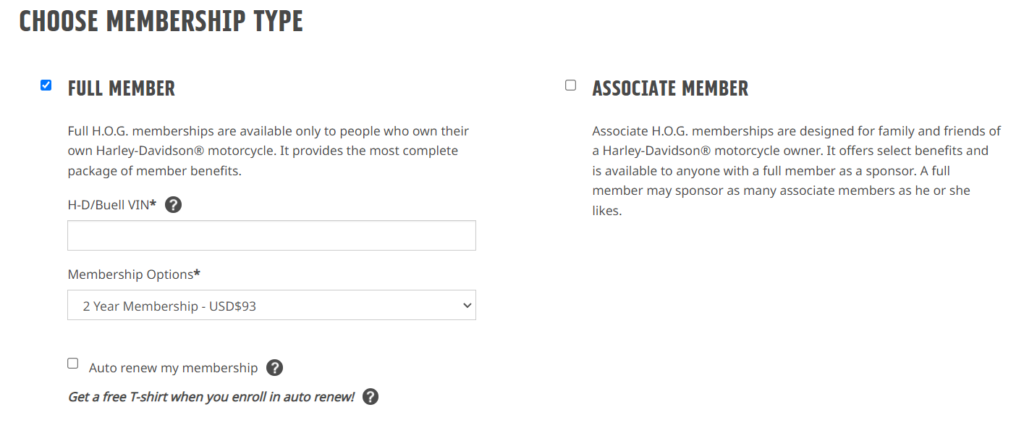This screenshot has width=1024, height=423.
Task: Uncheck the Full Member checkbox
Action: click(46, 85)
